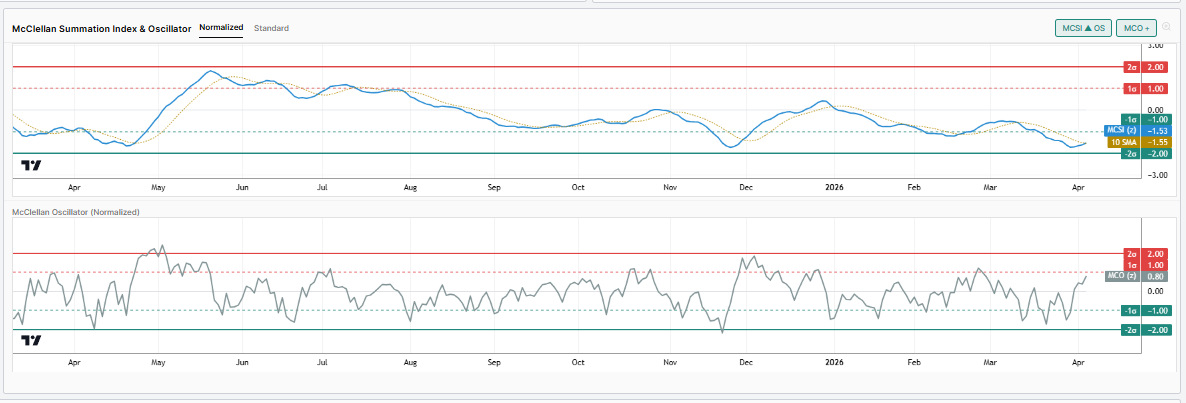
Task: Open TradingView logo in the summation chart
Action: coord(31,166)
